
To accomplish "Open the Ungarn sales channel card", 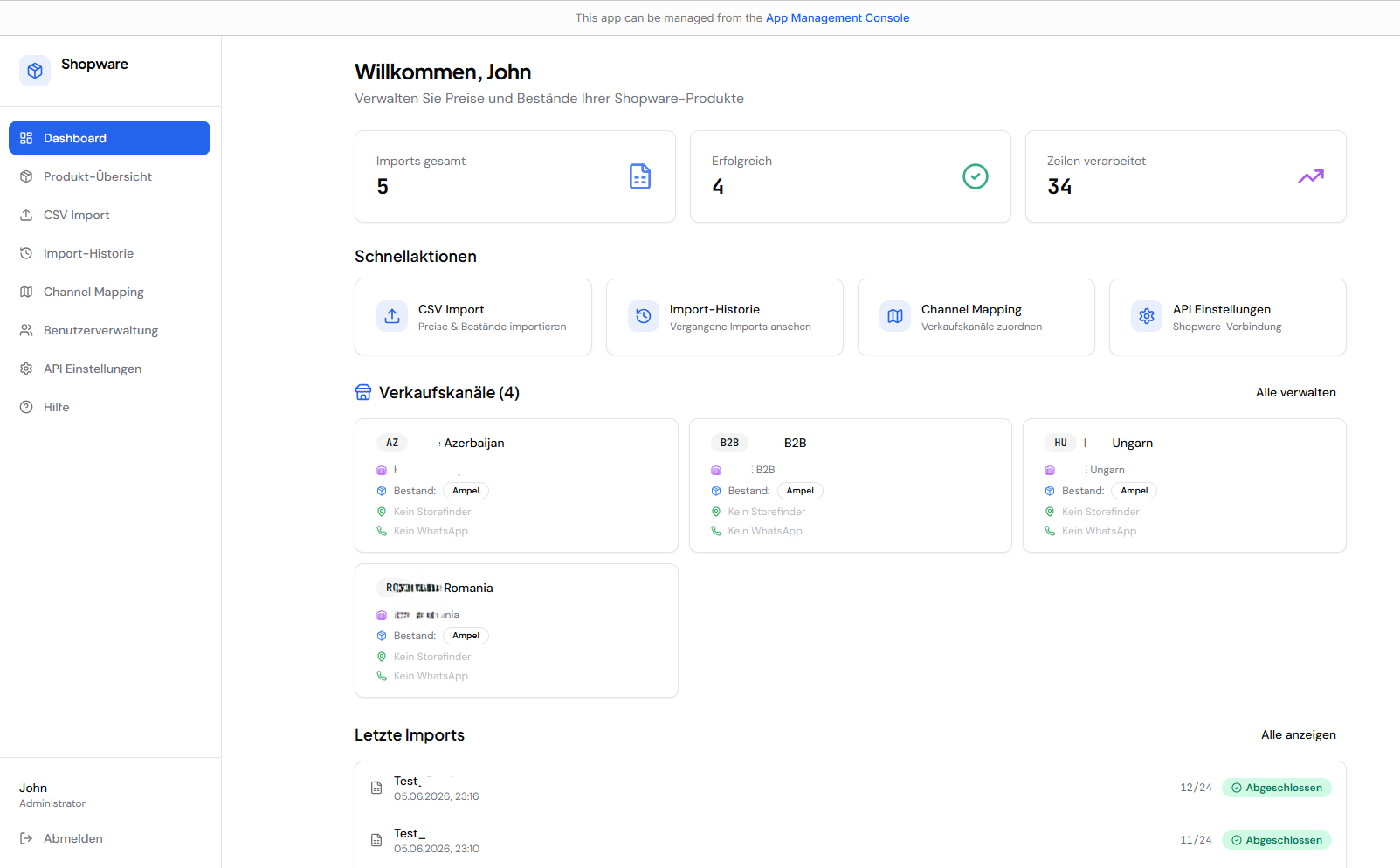I will tap(1184, 486).
